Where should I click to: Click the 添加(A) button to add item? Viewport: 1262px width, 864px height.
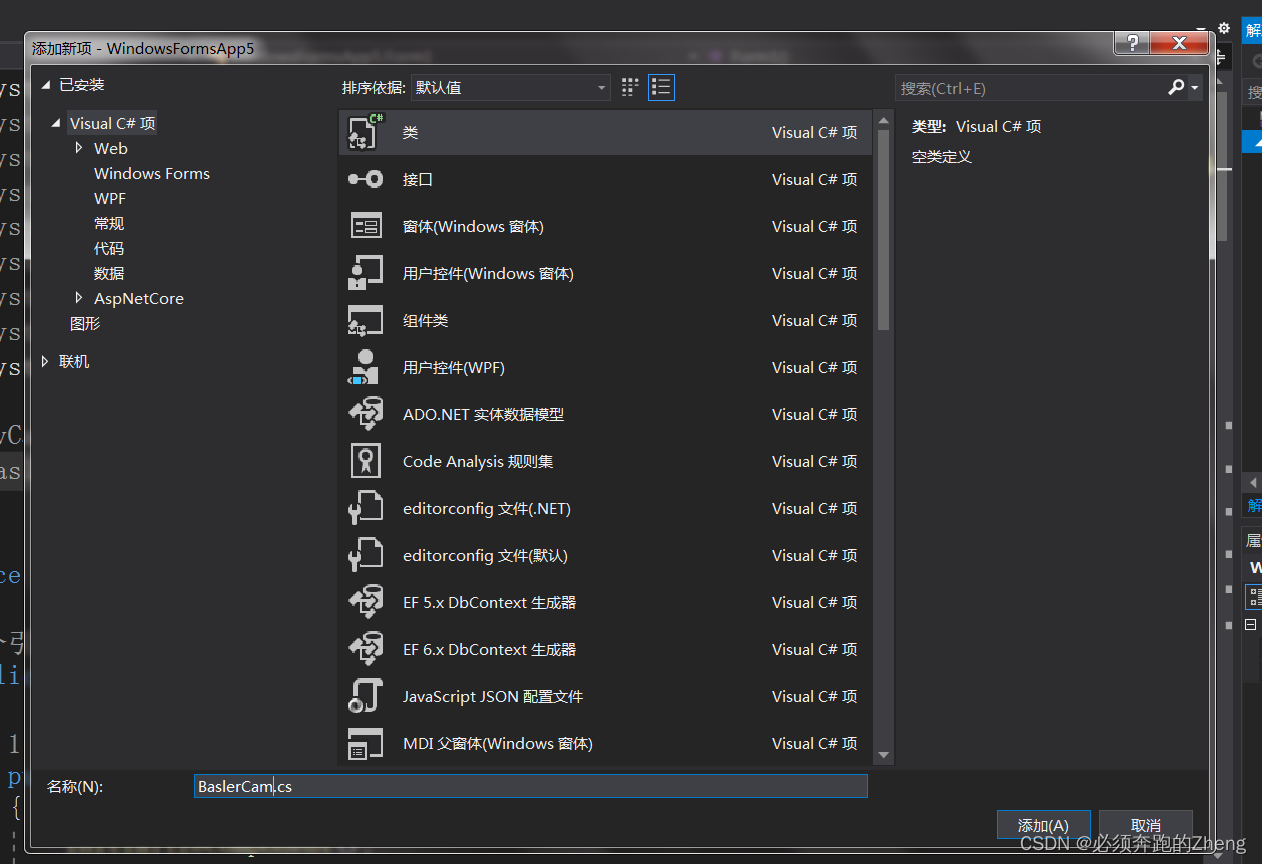click(x=1043, y=824)
